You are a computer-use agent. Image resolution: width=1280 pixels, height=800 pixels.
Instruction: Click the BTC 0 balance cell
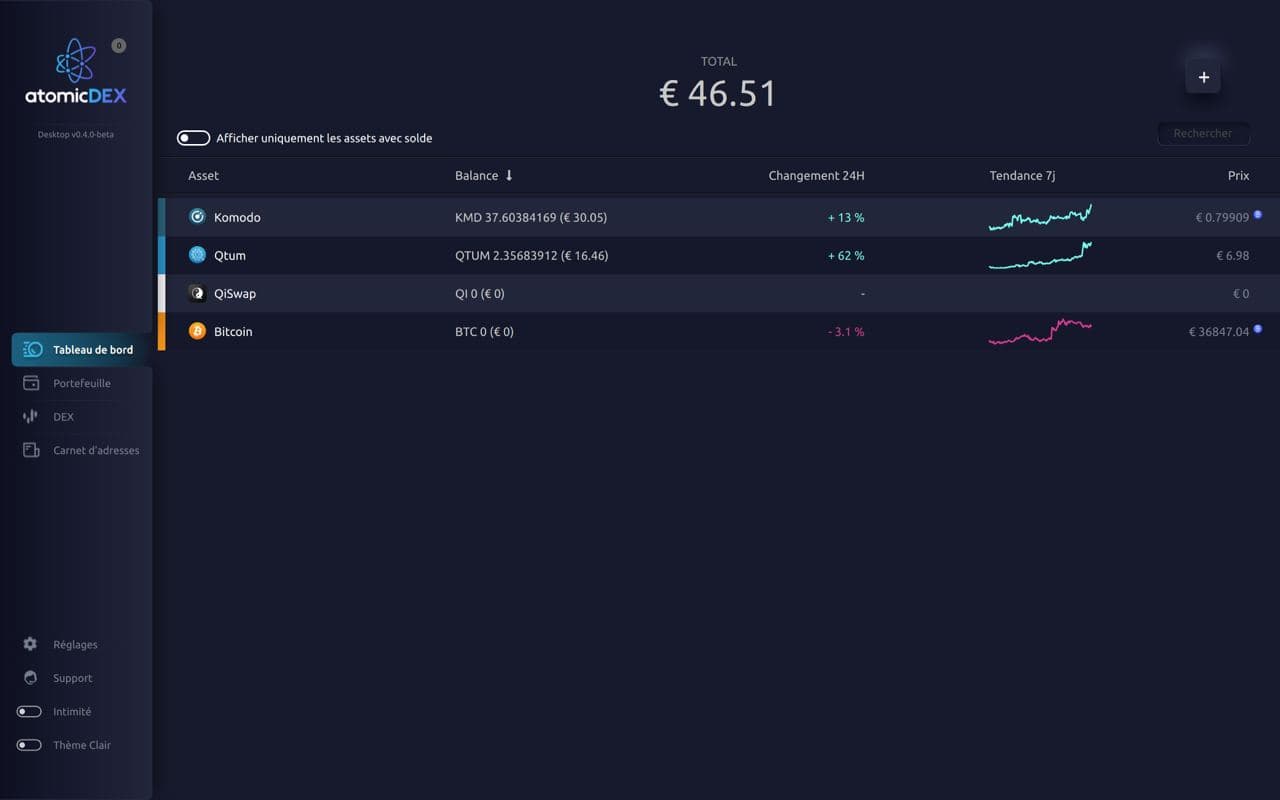[484, 331]
